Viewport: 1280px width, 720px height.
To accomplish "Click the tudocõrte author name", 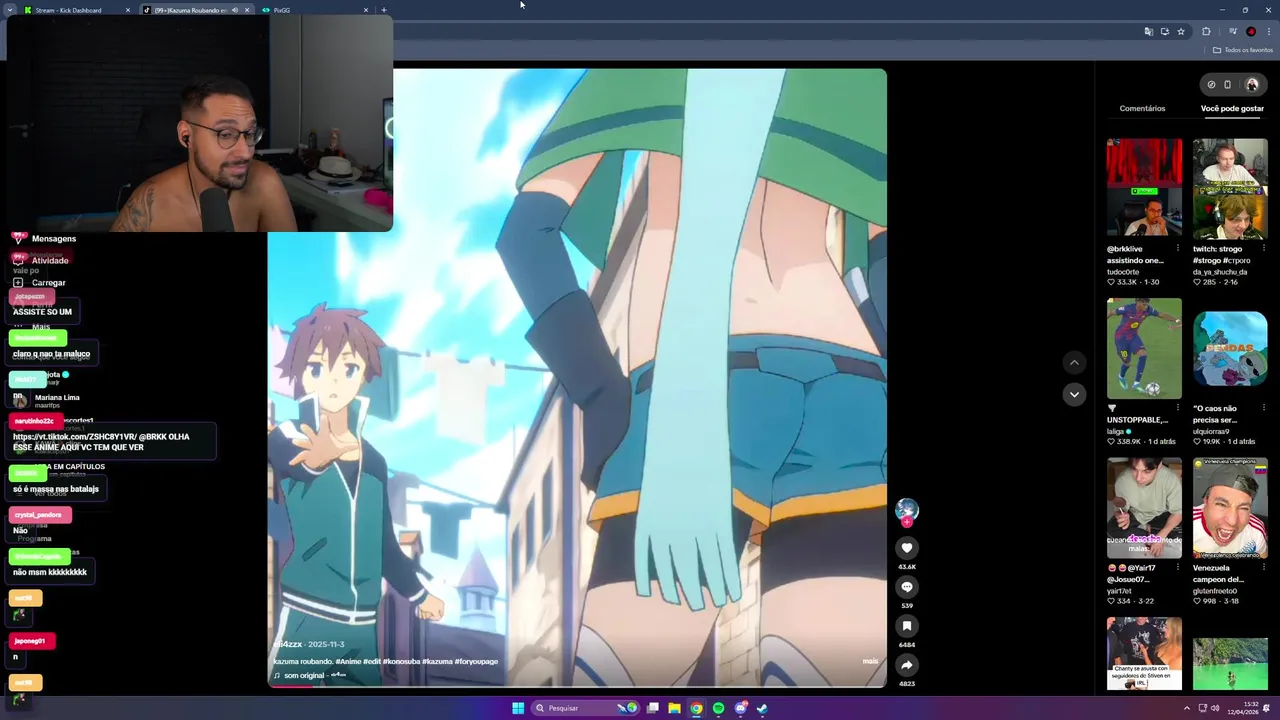I will coord(1123,272).
